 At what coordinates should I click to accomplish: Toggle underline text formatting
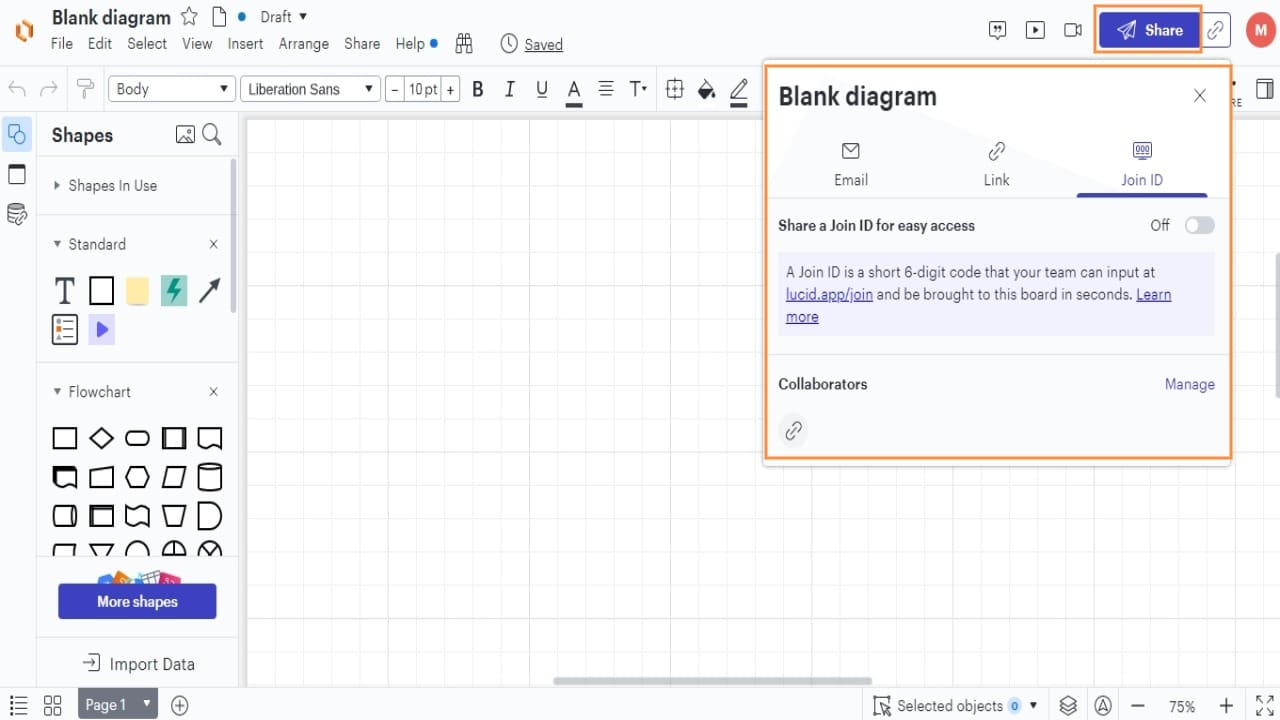[542, 89]
